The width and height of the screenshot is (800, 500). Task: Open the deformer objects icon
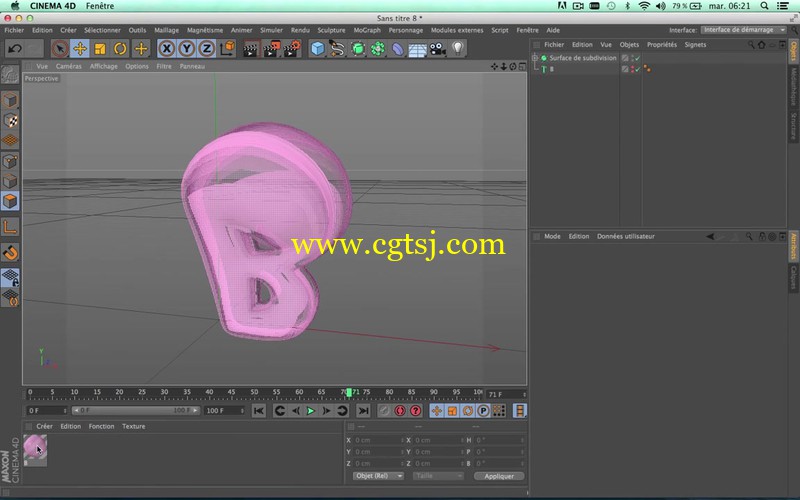point(397,49)
